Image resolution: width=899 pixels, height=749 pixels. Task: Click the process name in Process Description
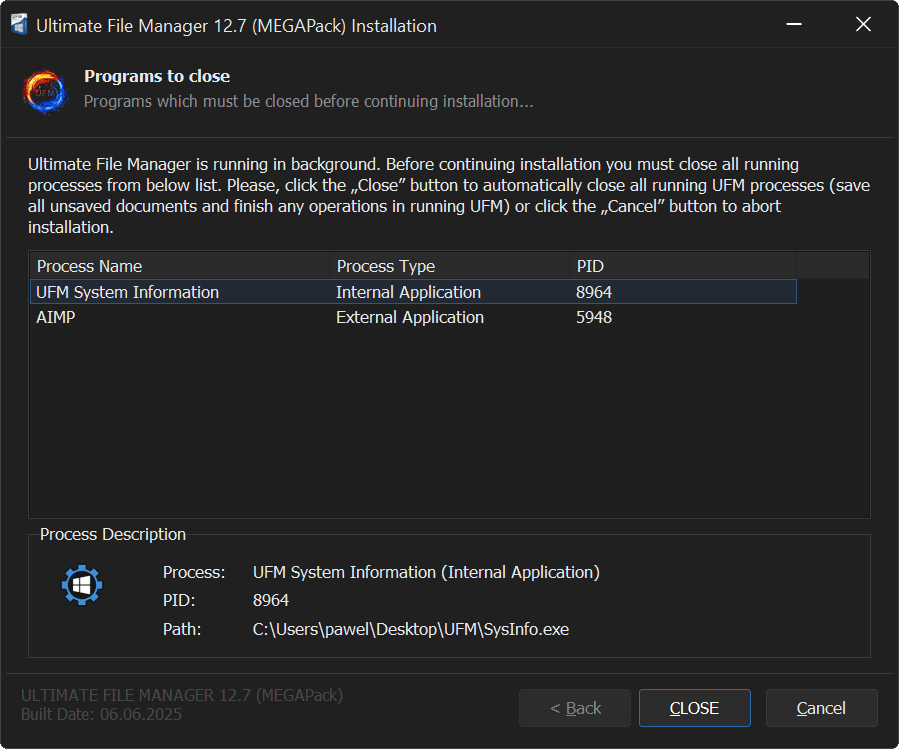426,572
